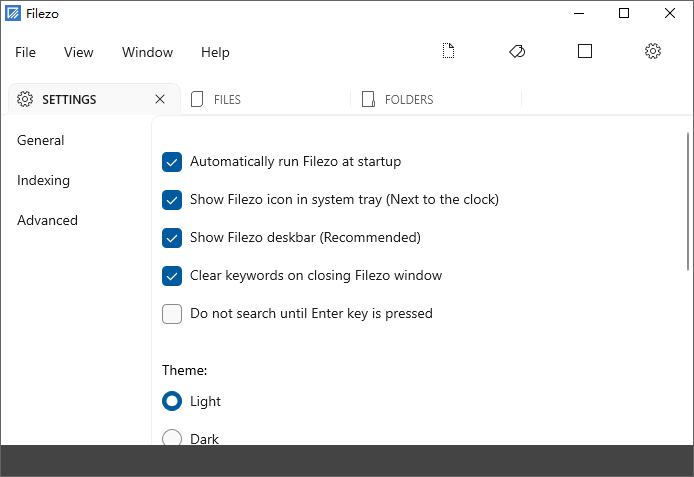Toggle clear keywords on closing window
The image size is (694, 477).
pos(172,276)
